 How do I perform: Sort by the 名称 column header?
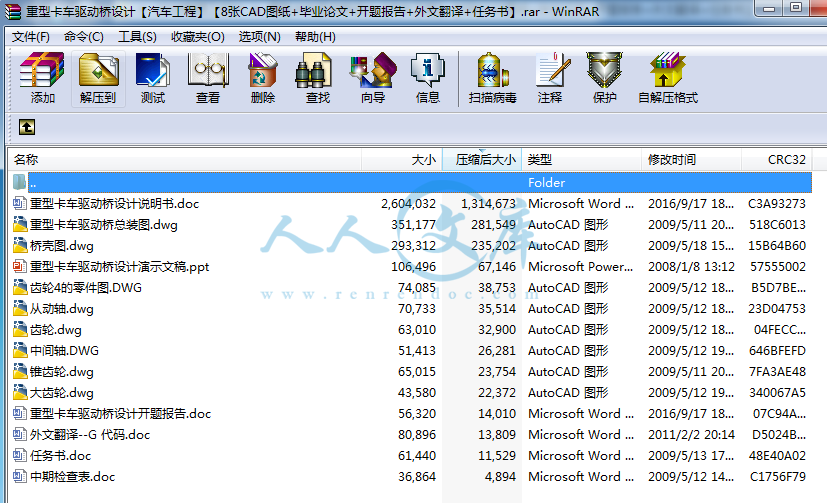[x=185, y=160]
